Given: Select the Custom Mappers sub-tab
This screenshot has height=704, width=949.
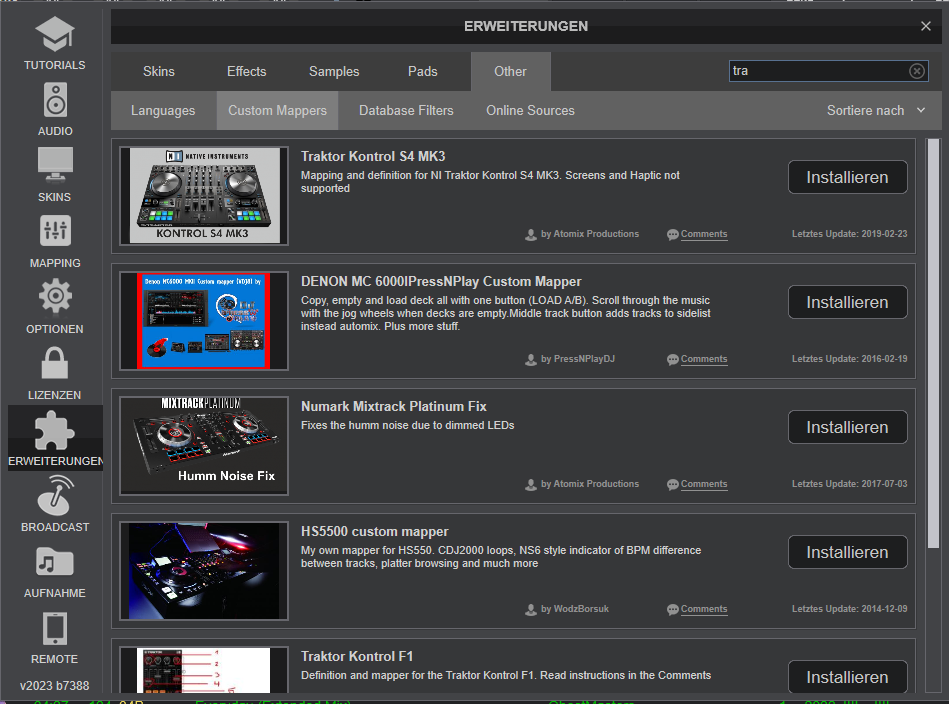Looking at the screenshot, I should coord(277,111).
